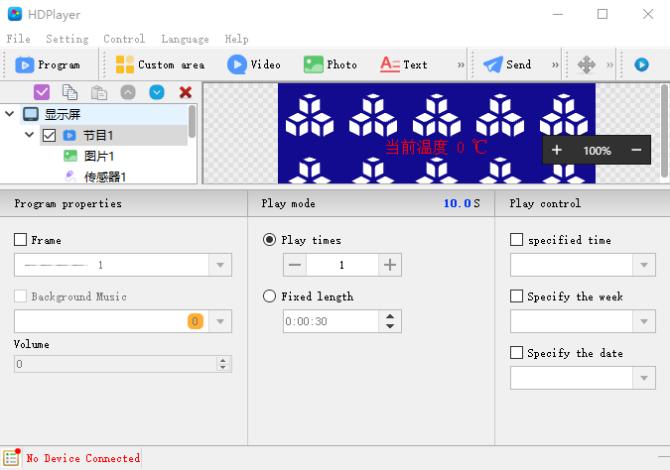Add a Custom area from toolbar
Viewport: 670px width, 470px height.
159,65
